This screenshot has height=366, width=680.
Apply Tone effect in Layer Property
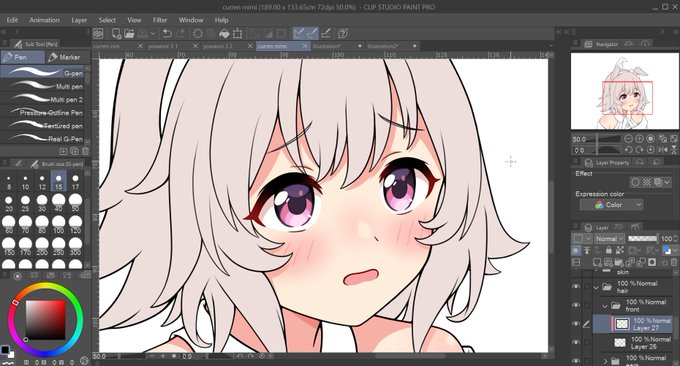click(x=647, y=183)
